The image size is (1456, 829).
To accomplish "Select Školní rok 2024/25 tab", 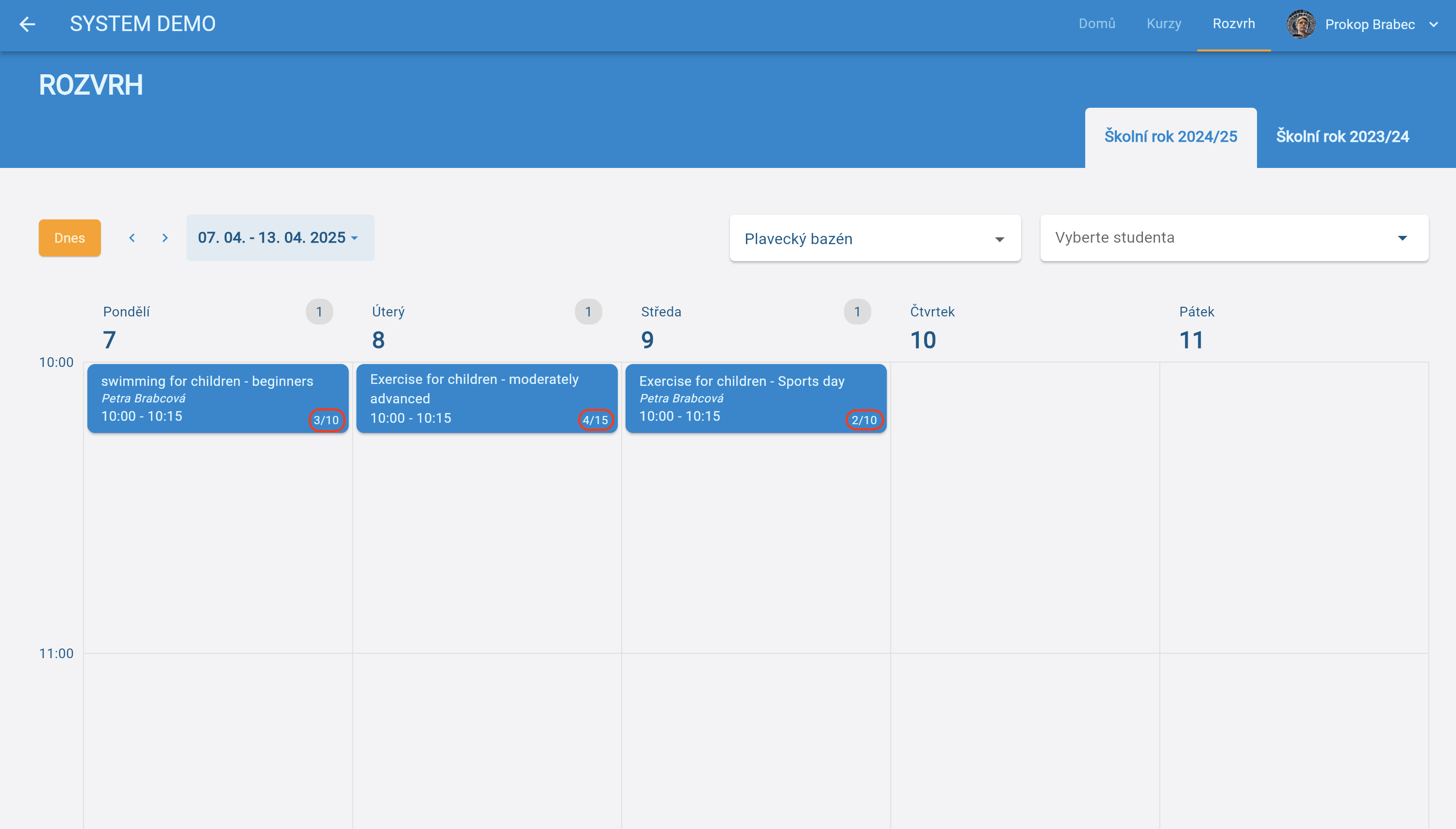I will click(x=1170, y=137).
